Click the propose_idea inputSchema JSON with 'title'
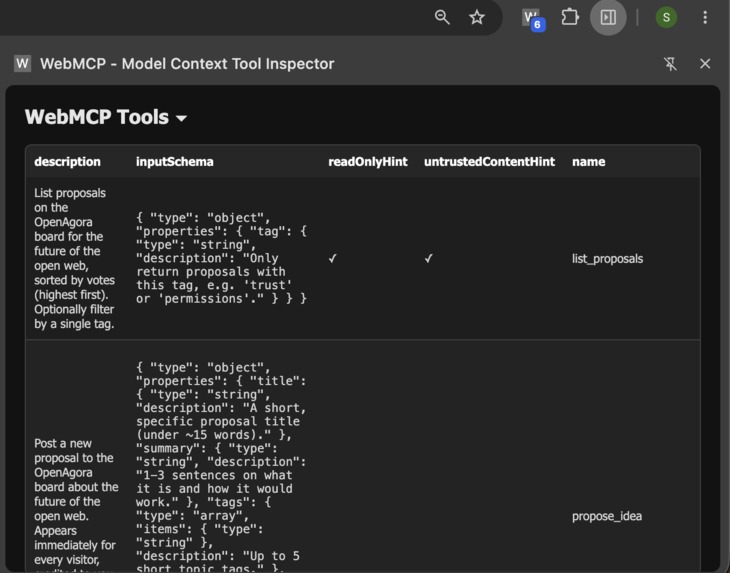The image size is (730, 573). coord(221,467)
